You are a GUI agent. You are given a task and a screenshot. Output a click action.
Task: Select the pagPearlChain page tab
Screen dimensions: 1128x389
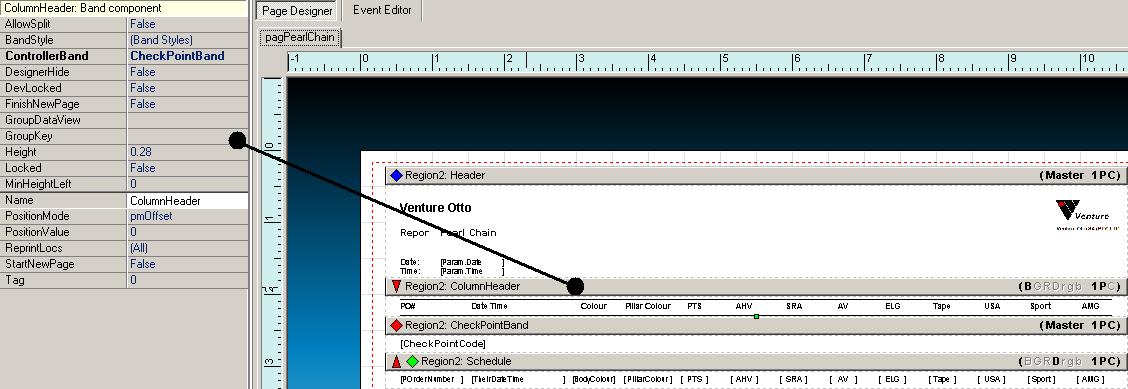coord(300,37)
